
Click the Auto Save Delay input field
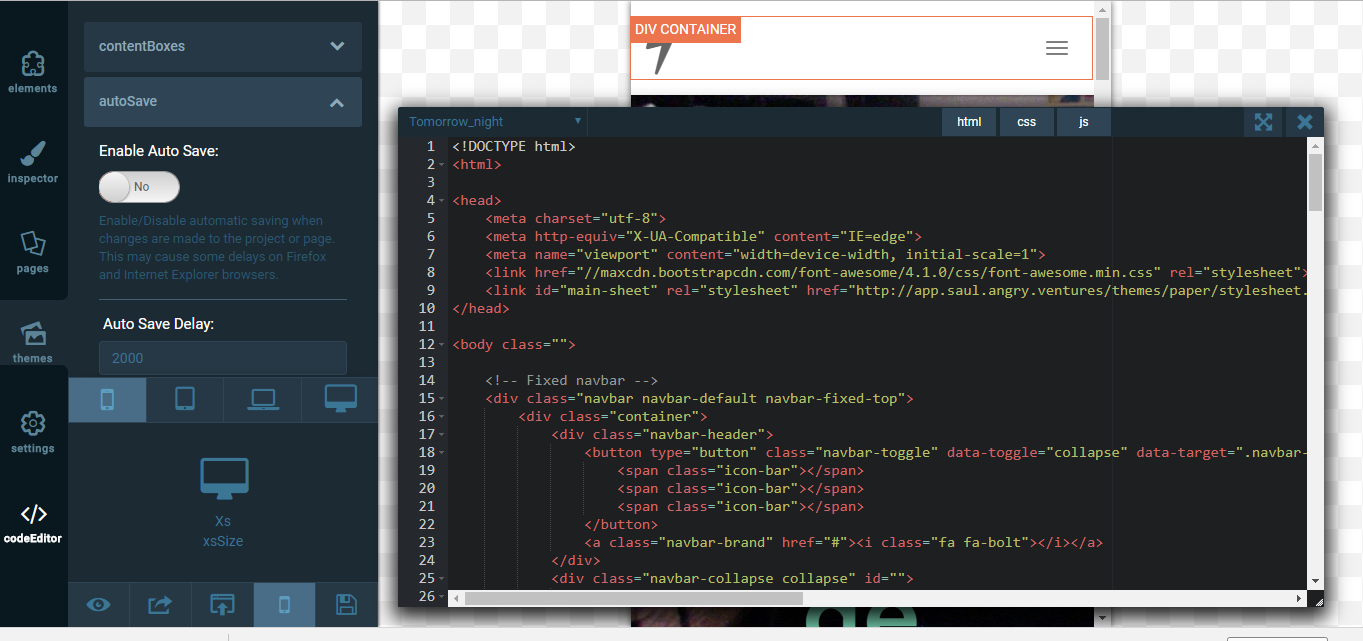[x=223, y=358]
